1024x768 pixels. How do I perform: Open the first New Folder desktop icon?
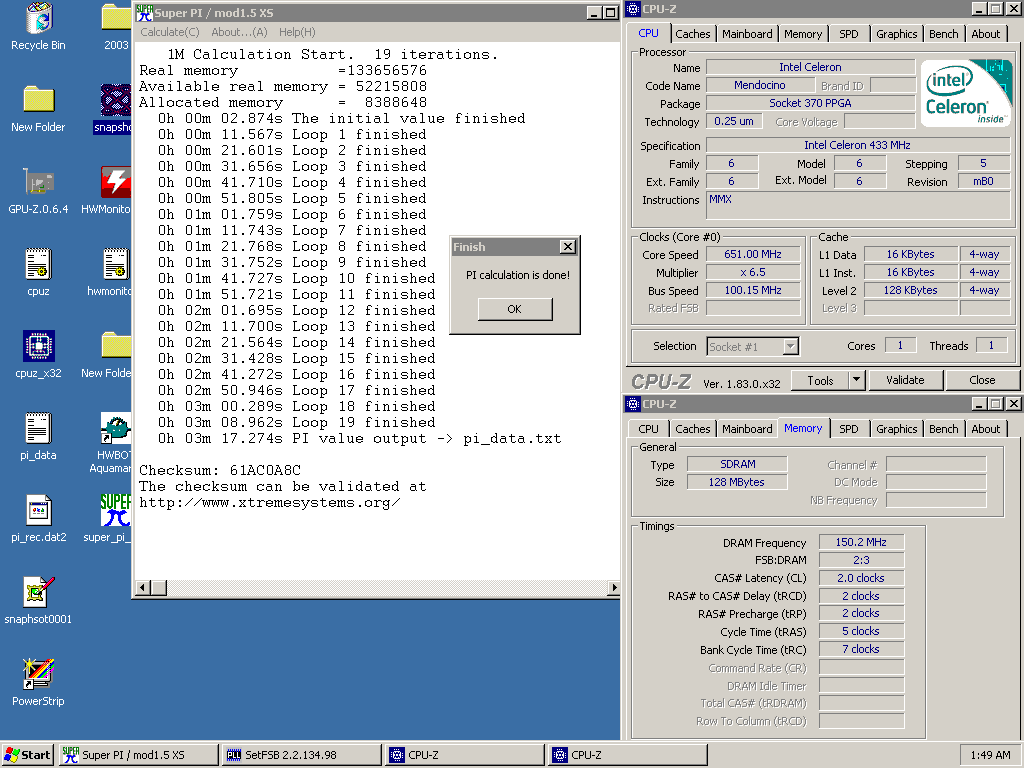pos(39,100)
